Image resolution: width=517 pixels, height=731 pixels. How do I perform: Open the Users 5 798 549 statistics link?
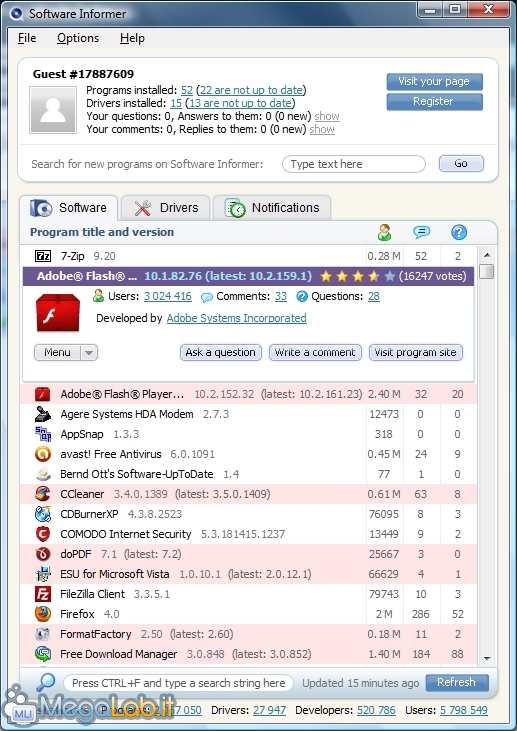(x=464, y=710)
